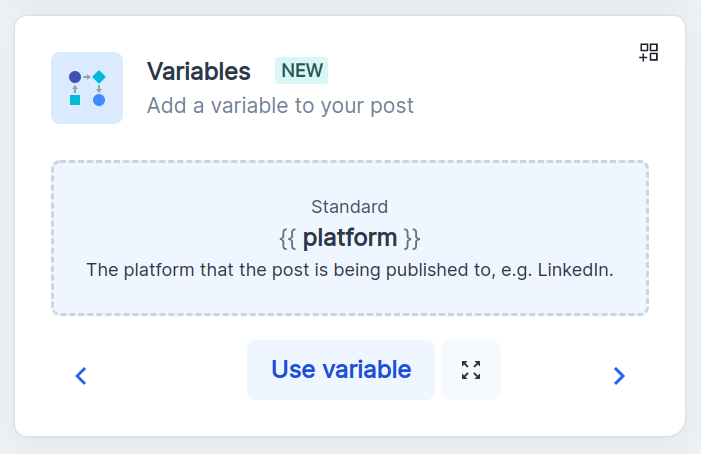
Task: Click the teal diamond inside the Variables icon
Action: 99,76
